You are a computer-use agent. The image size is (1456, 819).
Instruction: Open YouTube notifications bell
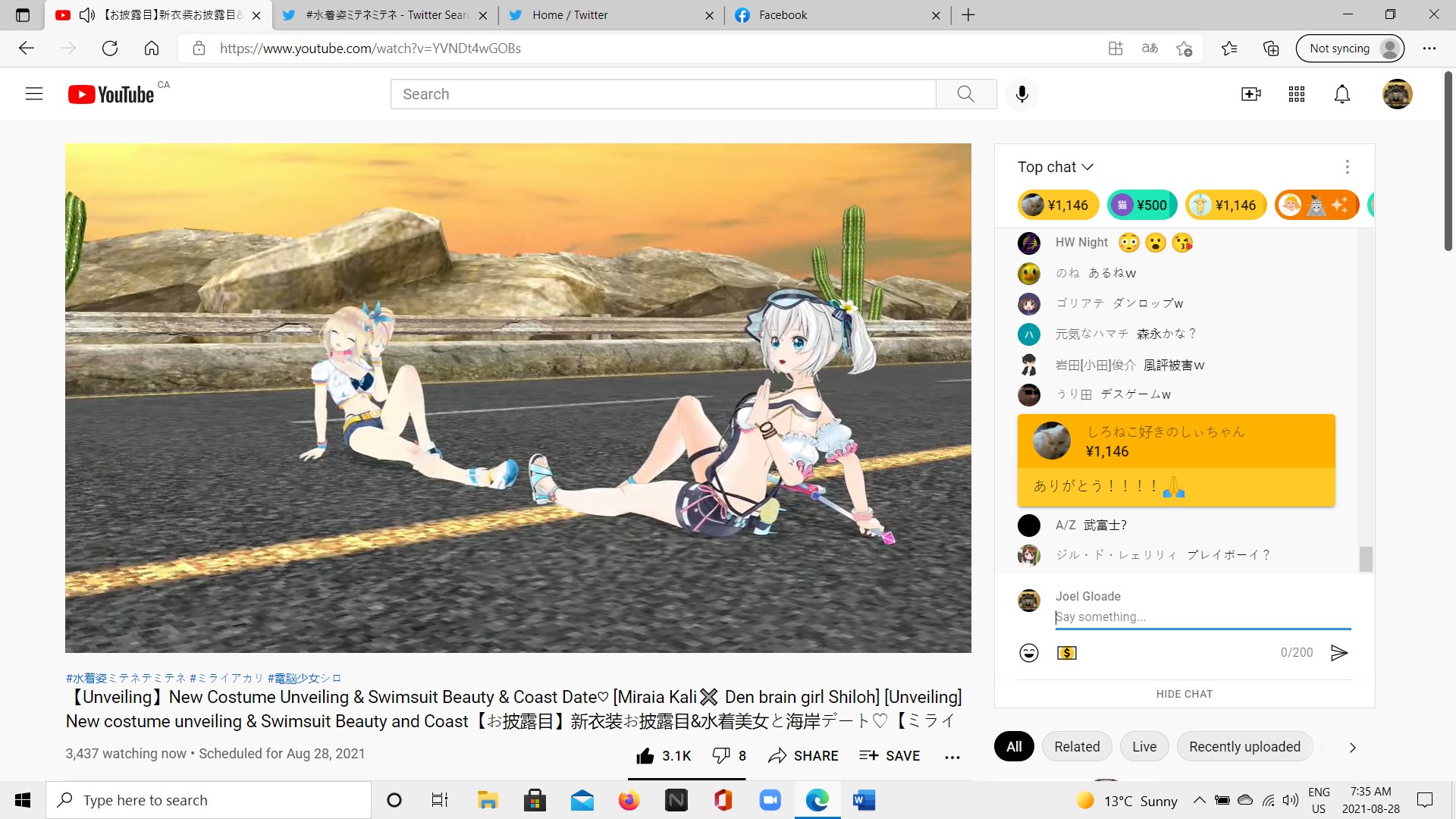(1341, 94)
